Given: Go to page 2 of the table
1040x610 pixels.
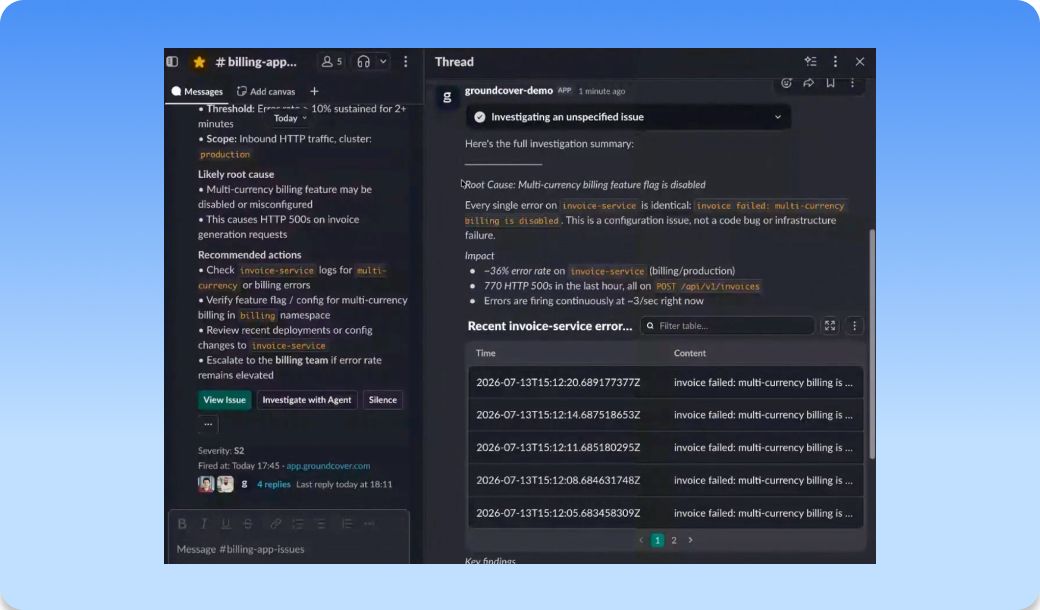Looking at the screenshot, I should 674,540.
